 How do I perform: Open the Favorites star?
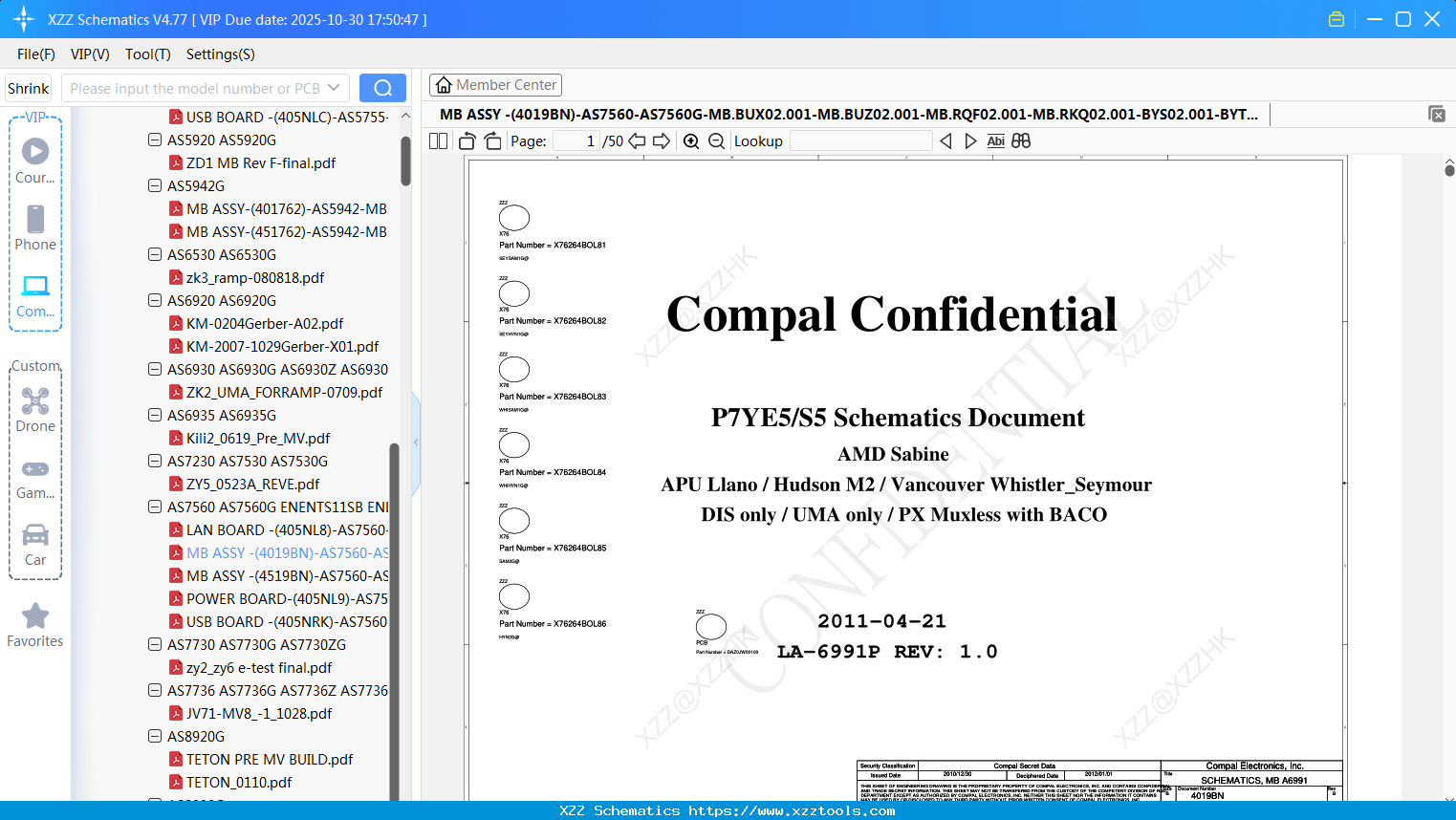tap(35, 626)
